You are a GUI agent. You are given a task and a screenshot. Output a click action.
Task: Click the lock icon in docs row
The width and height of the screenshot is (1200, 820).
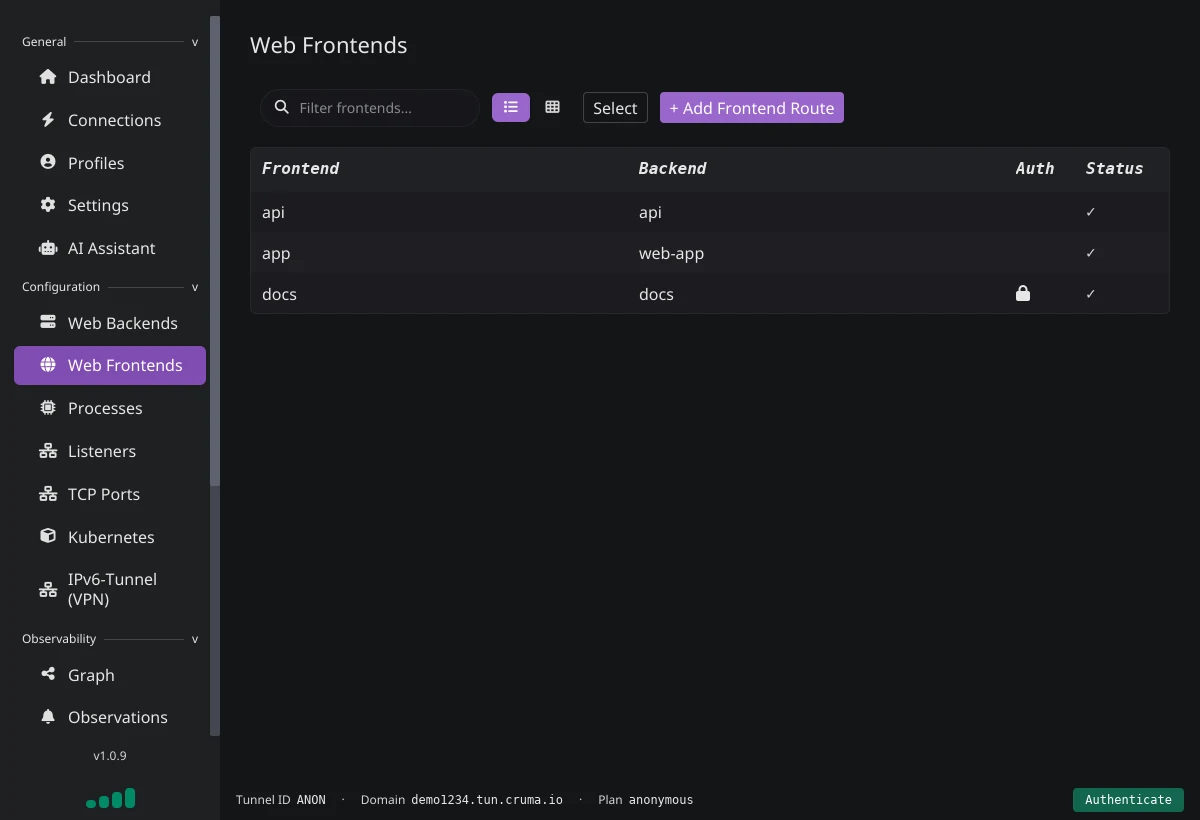click(x=1022, y=293)
